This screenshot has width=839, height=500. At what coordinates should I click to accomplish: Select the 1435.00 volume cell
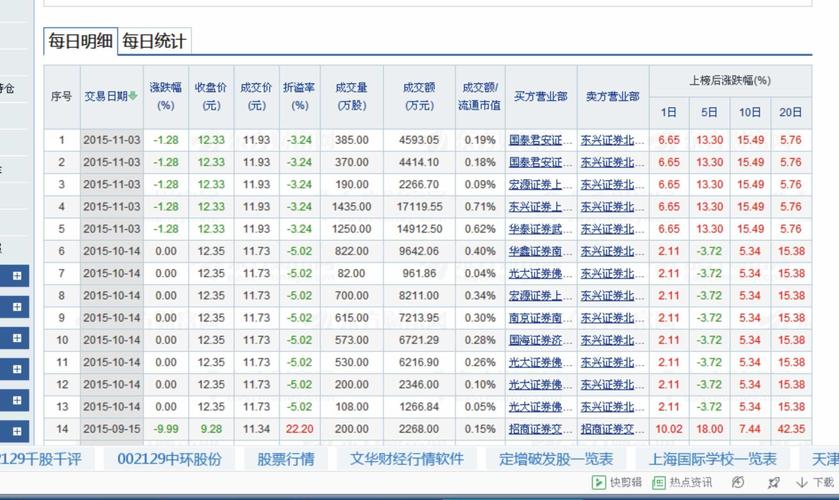tap(352, 207)
